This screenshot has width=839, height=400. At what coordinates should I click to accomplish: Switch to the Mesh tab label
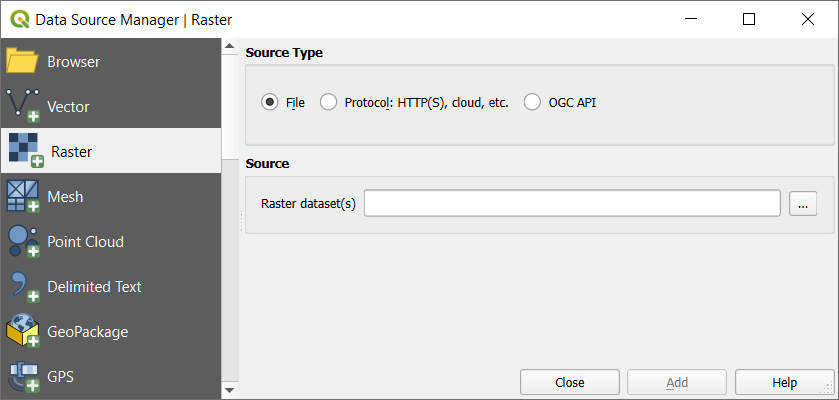65,197
